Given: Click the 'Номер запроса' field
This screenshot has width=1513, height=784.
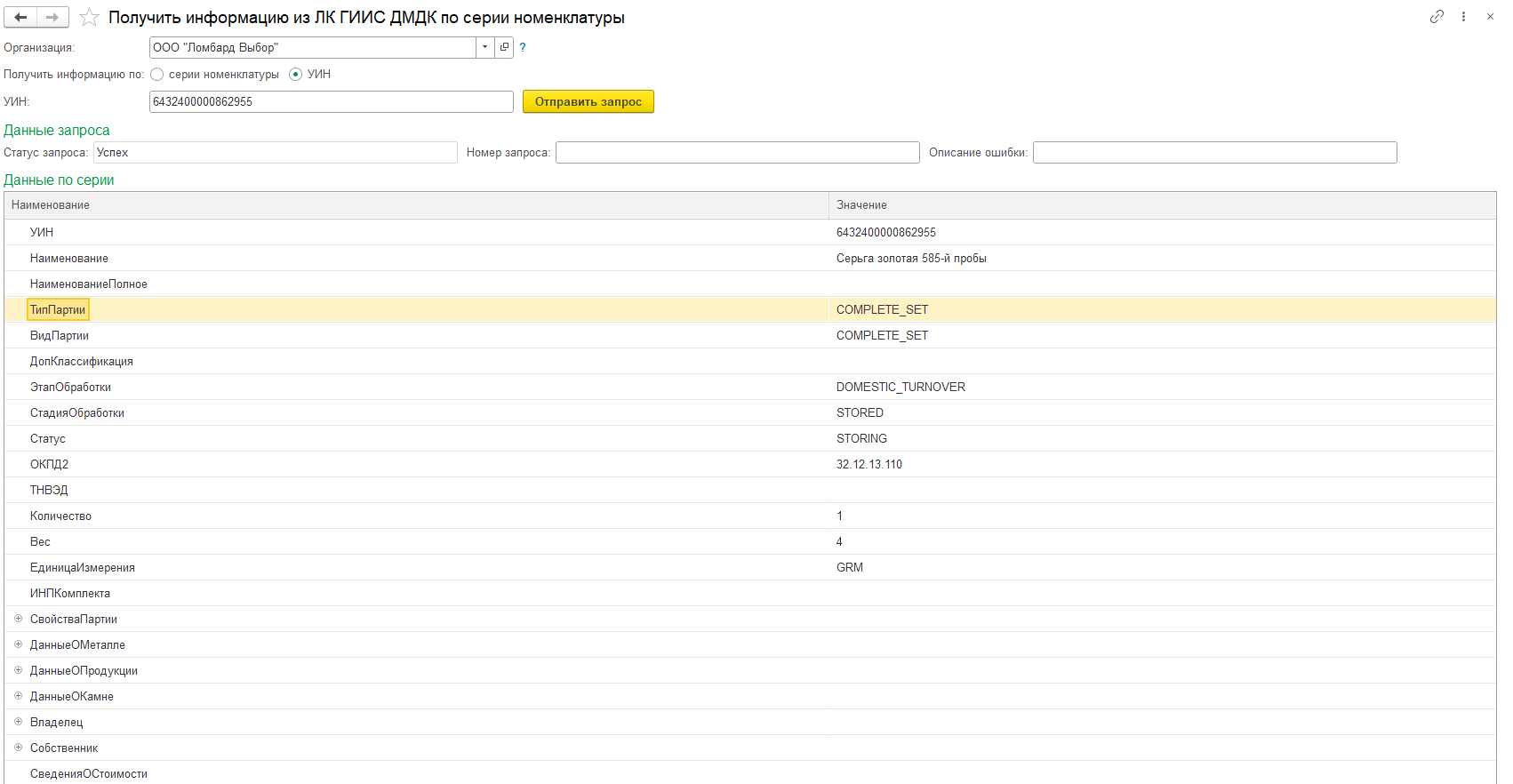Looking at the screenshot, I should coord(738,153).
